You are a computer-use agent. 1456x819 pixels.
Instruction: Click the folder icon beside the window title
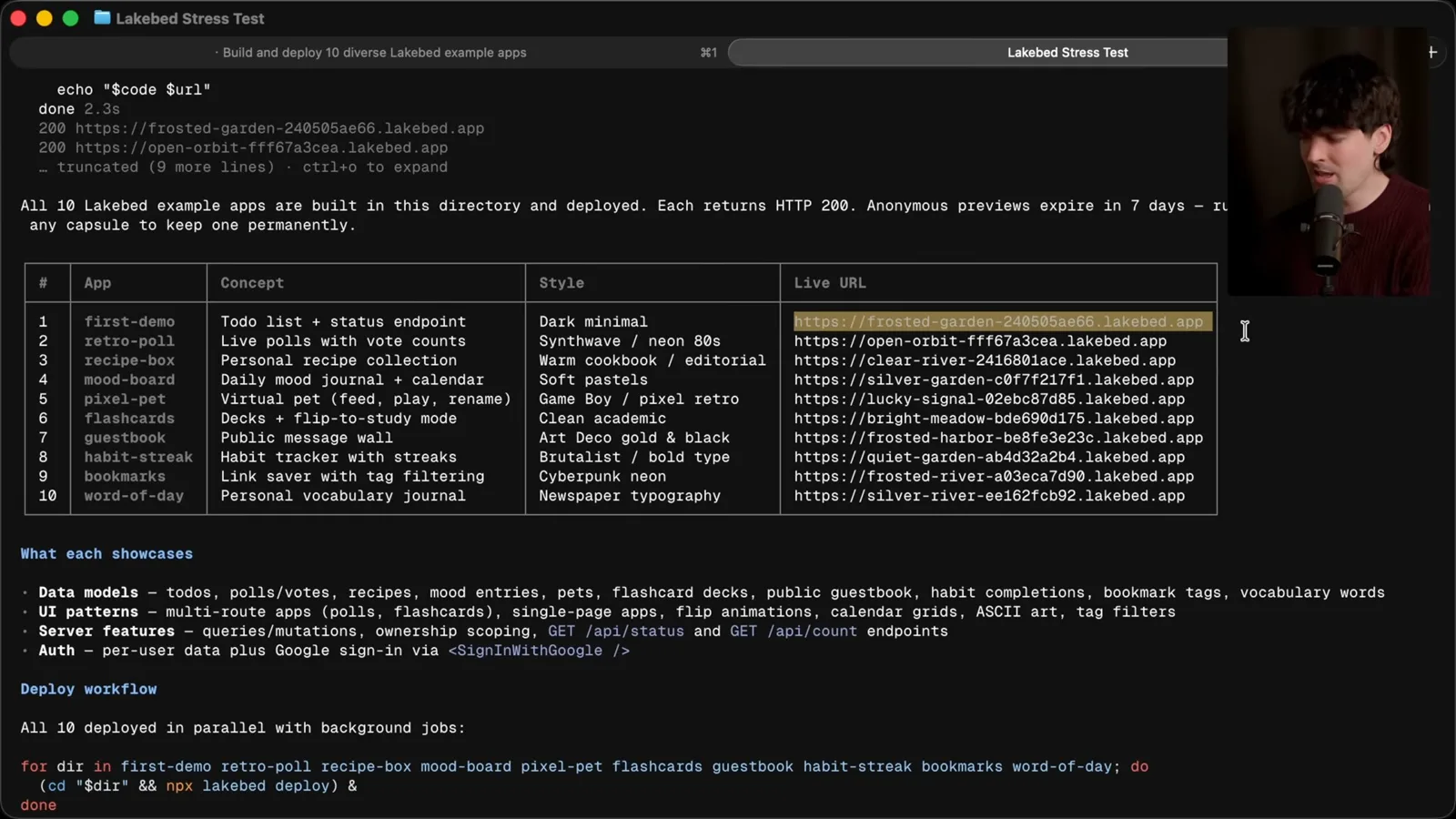click(102, 18)
